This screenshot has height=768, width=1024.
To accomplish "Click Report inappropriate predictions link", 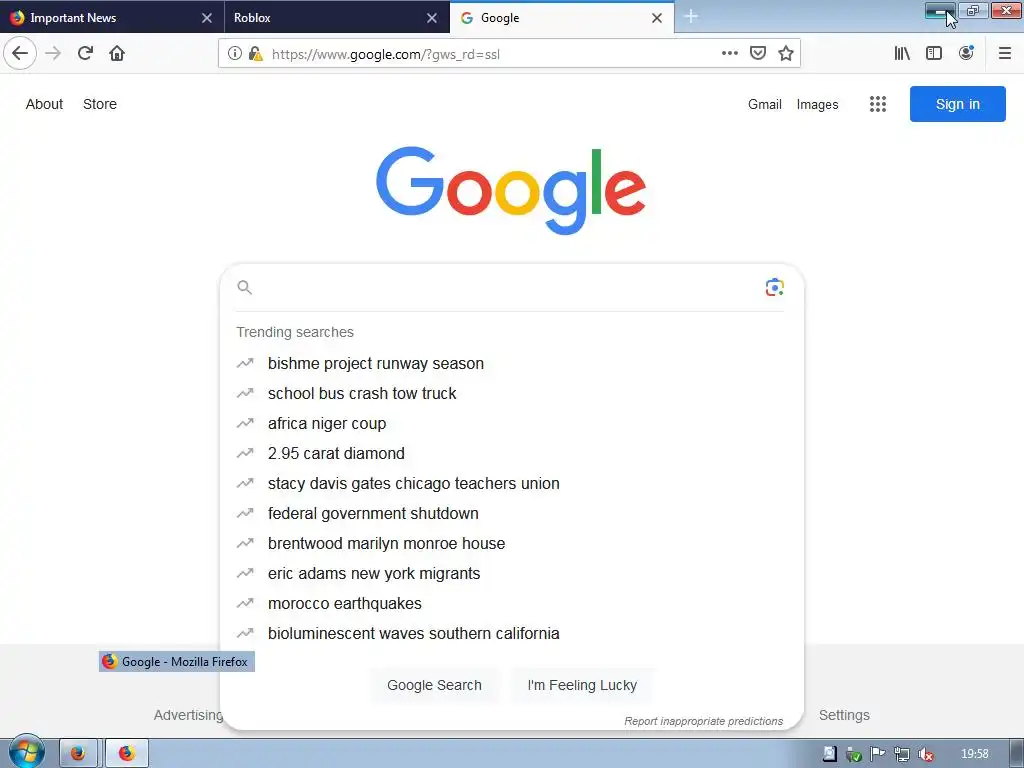I will 703,721.
